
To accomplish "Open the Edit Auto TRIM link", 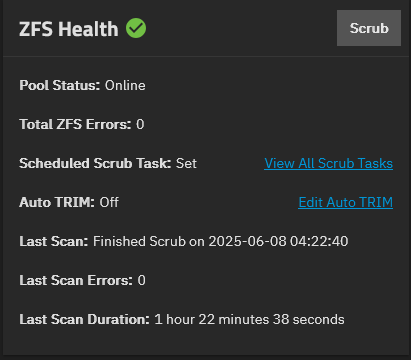I will tap(346, 202).
